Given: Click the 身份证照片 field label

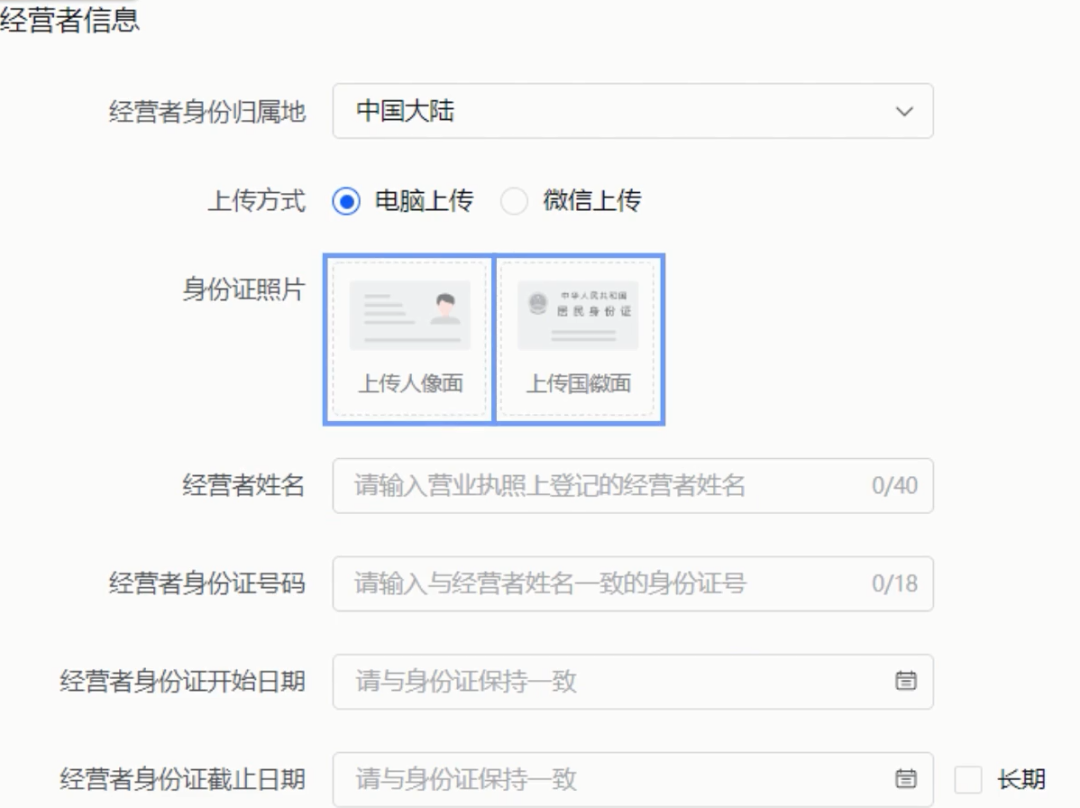Looking at the screenshot, I should pos(244,289).
